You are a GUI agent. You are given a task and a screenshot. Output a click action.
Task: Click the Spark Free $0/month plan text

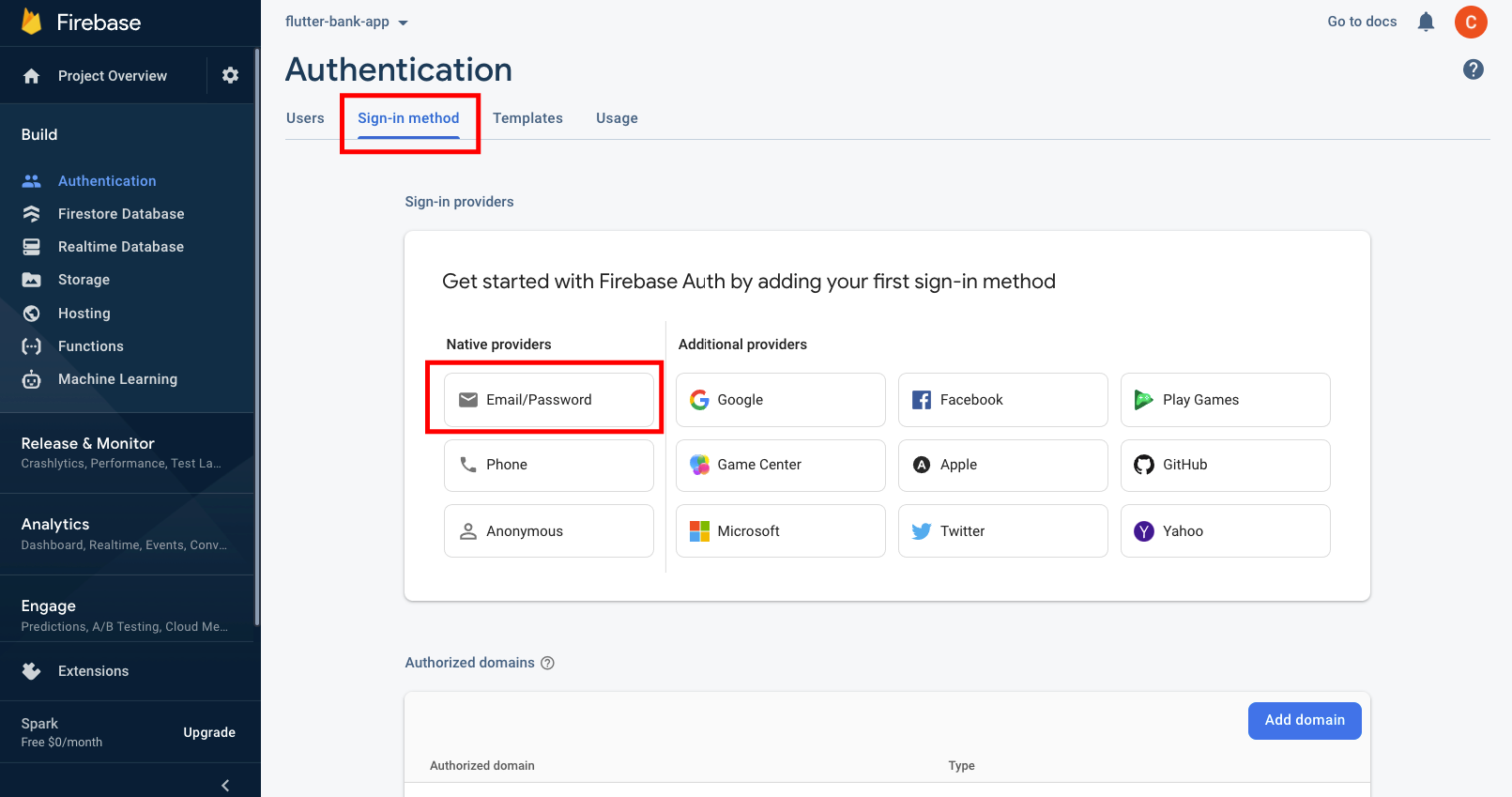(62, 732)
